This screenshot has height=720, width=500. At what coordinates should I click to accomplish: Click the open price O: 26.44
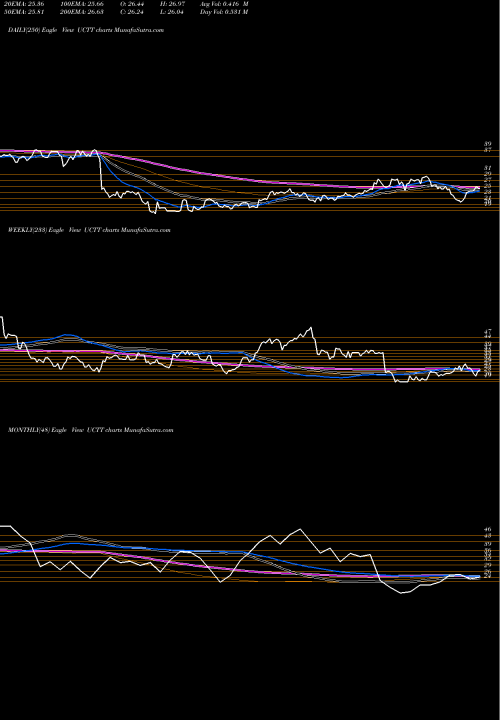[133, 4]
